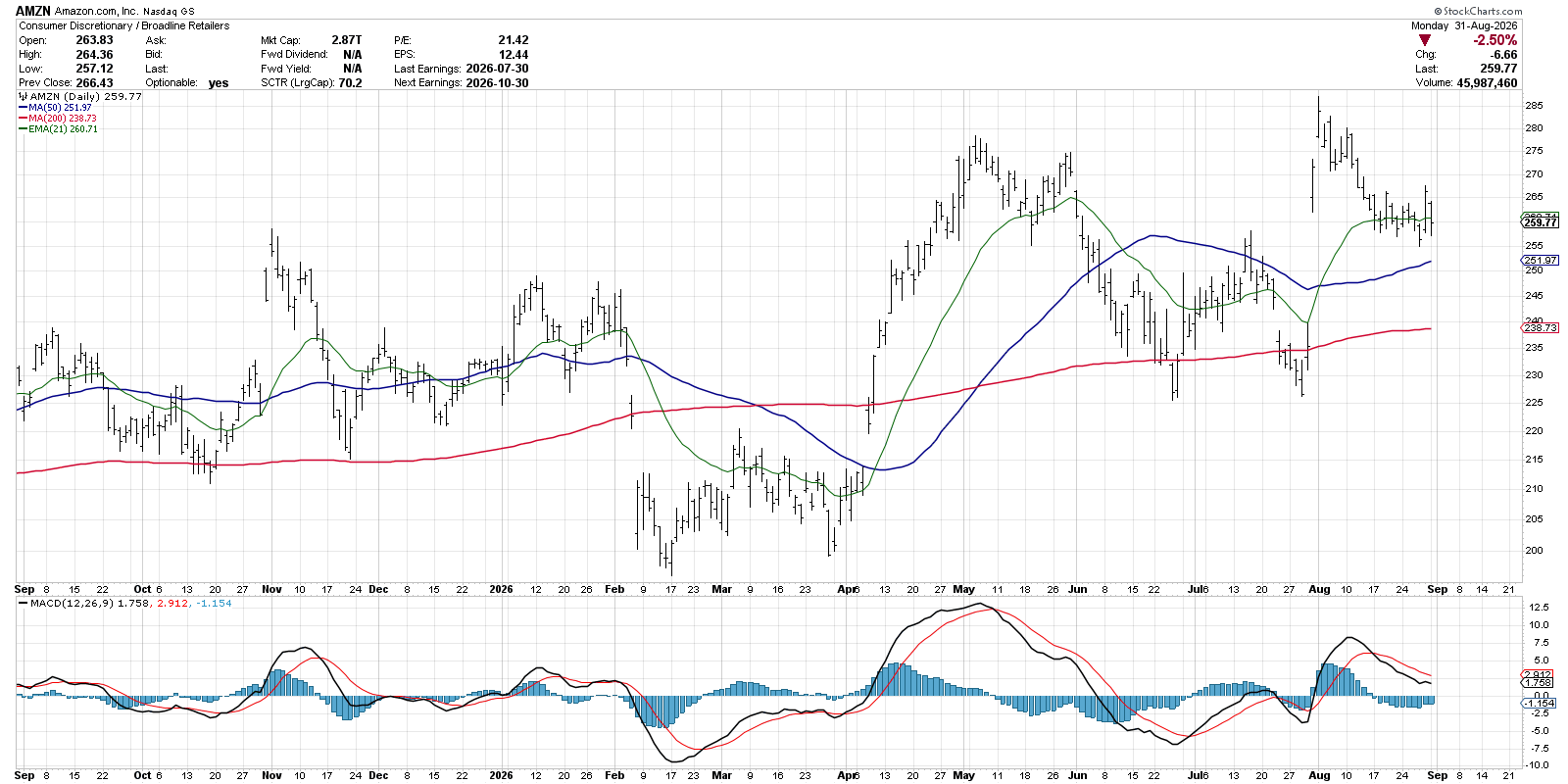This screenshot has height=784, width=1568.
Task: Click the Prev Close value 266.43
Action: click(94, 83)
